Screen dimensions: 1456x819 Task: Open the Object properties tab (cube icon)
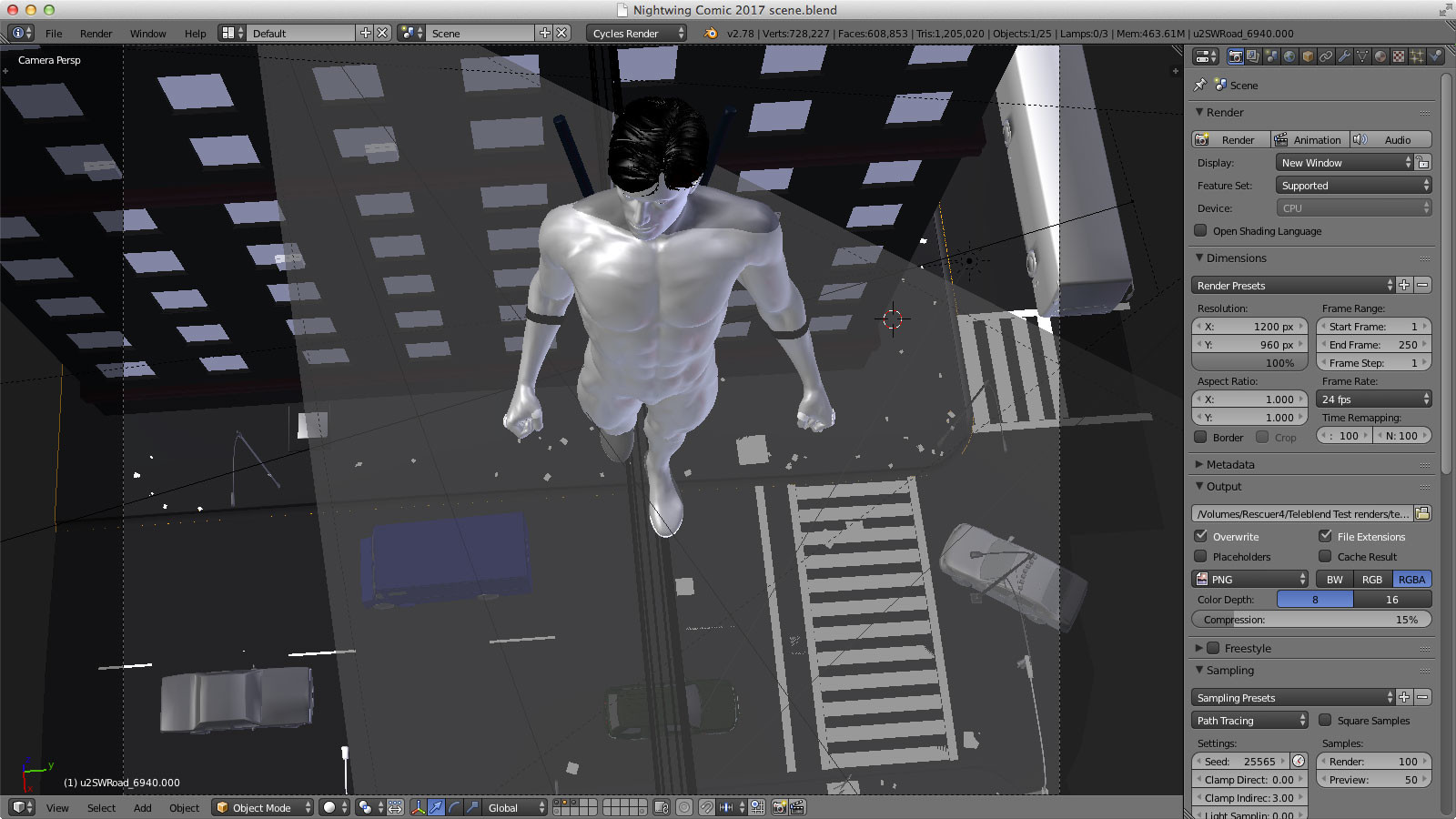pyautogui.click(x=1308, y=56)
